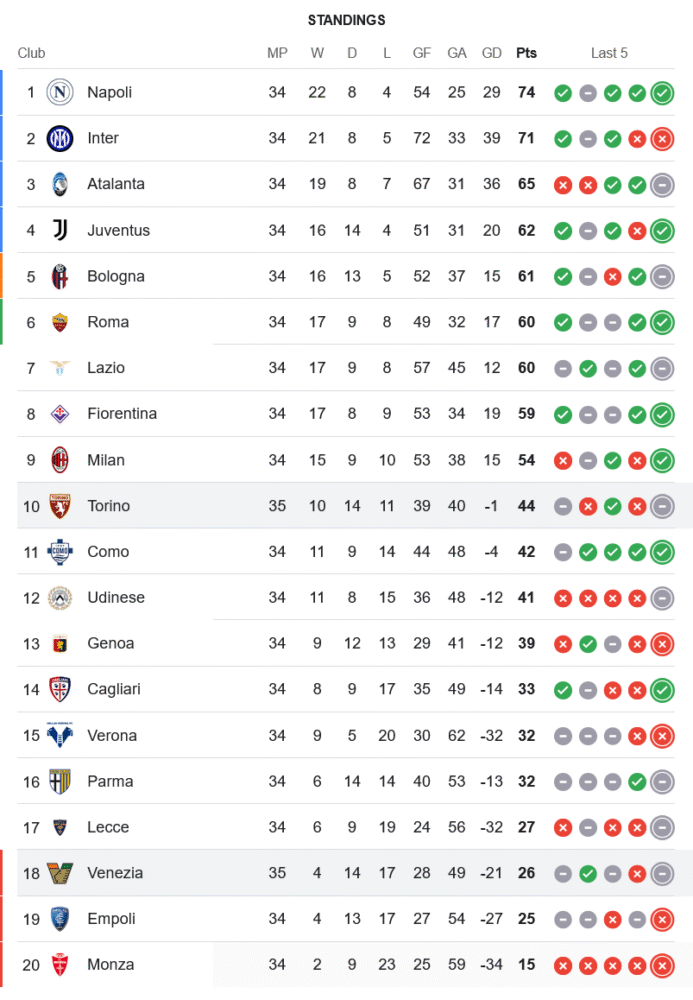Open the Fiorentina team link
The width and height of the screenshot is (693, 1000).
[x=121, y=414]
